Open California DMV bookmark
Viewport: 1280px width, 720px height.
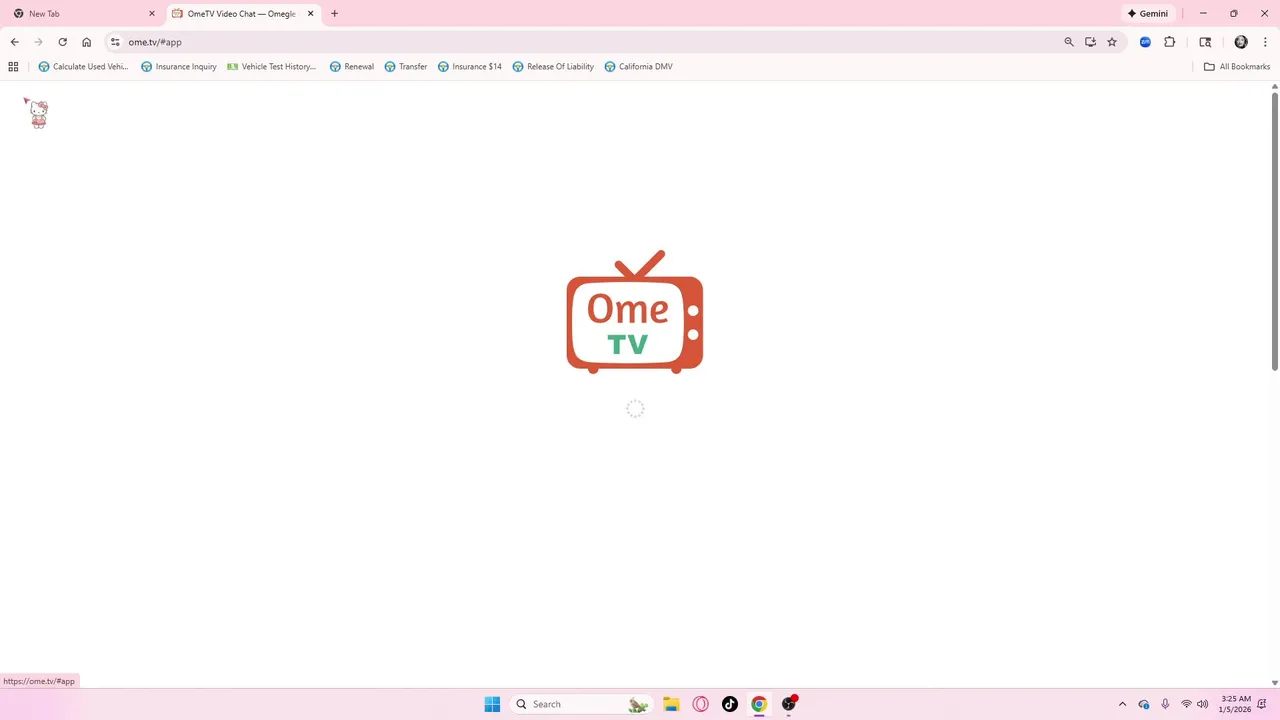[x=639, y=67]
